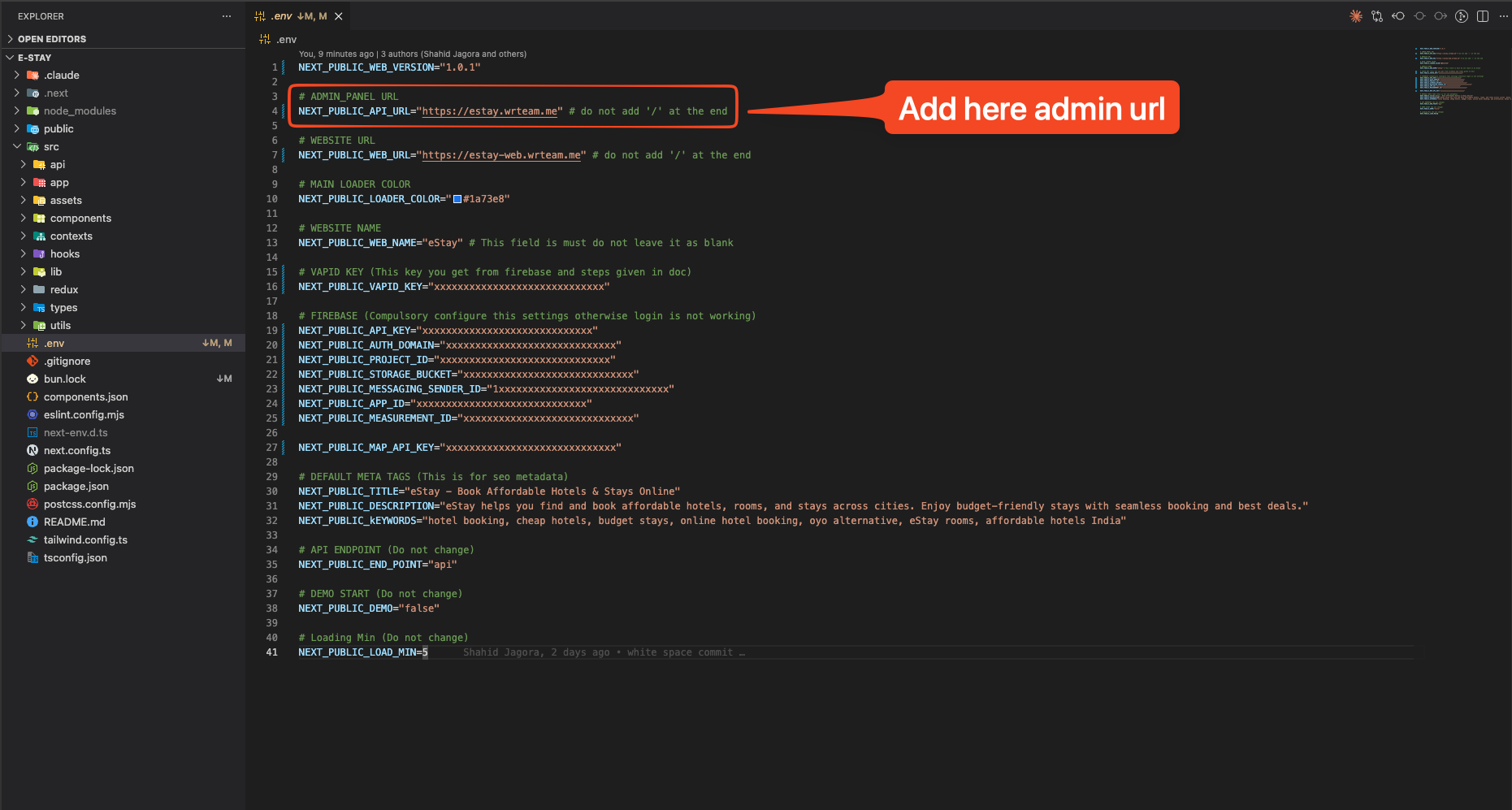Open package-lock.json file
The image size is (1512, 810).
pos(89,468)
